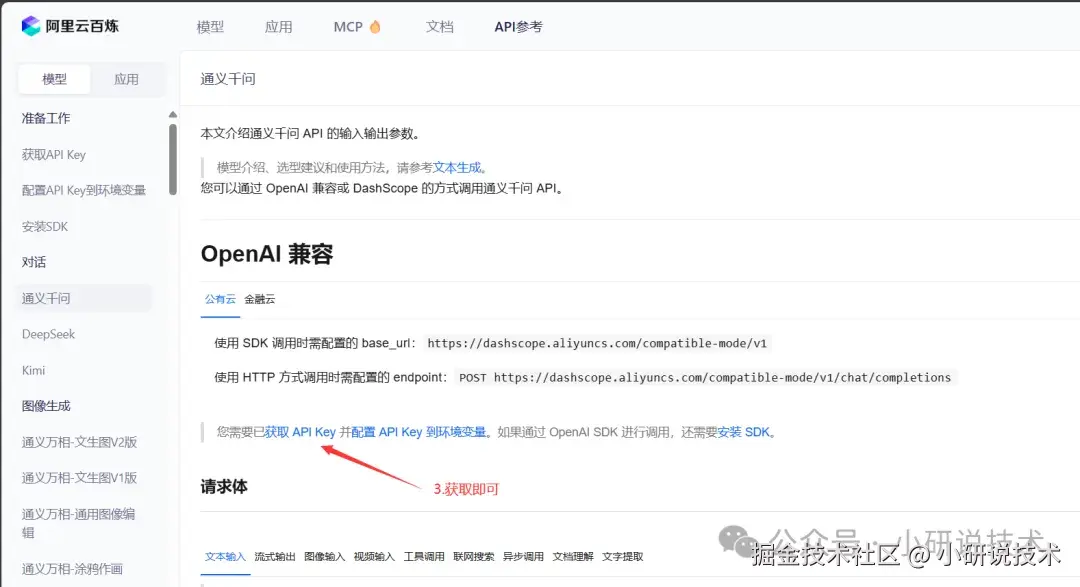This screenshot has width=1080, height=587.
Task: Open the API参考 top navigation item
Action: pos(519,27)
